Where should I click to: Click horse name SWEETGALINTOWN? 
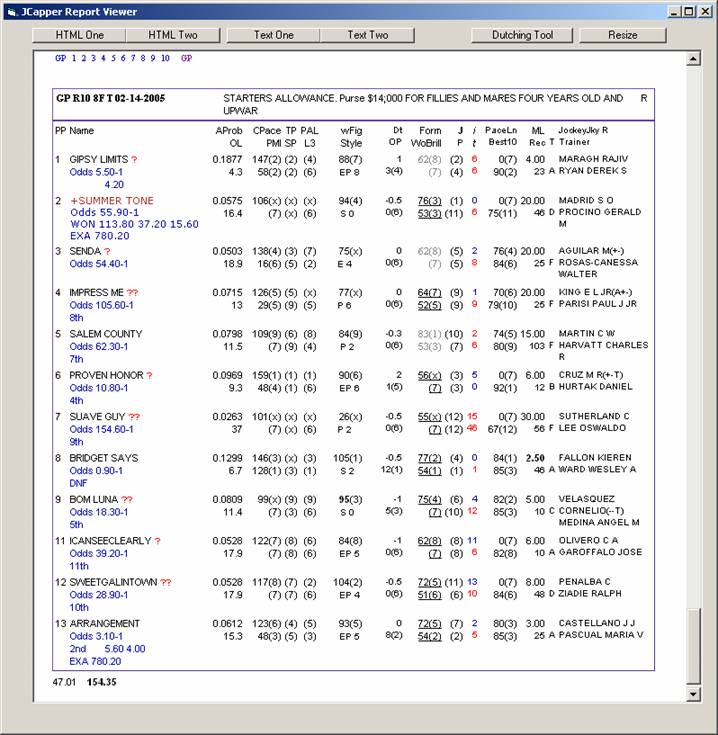point(113,582)
